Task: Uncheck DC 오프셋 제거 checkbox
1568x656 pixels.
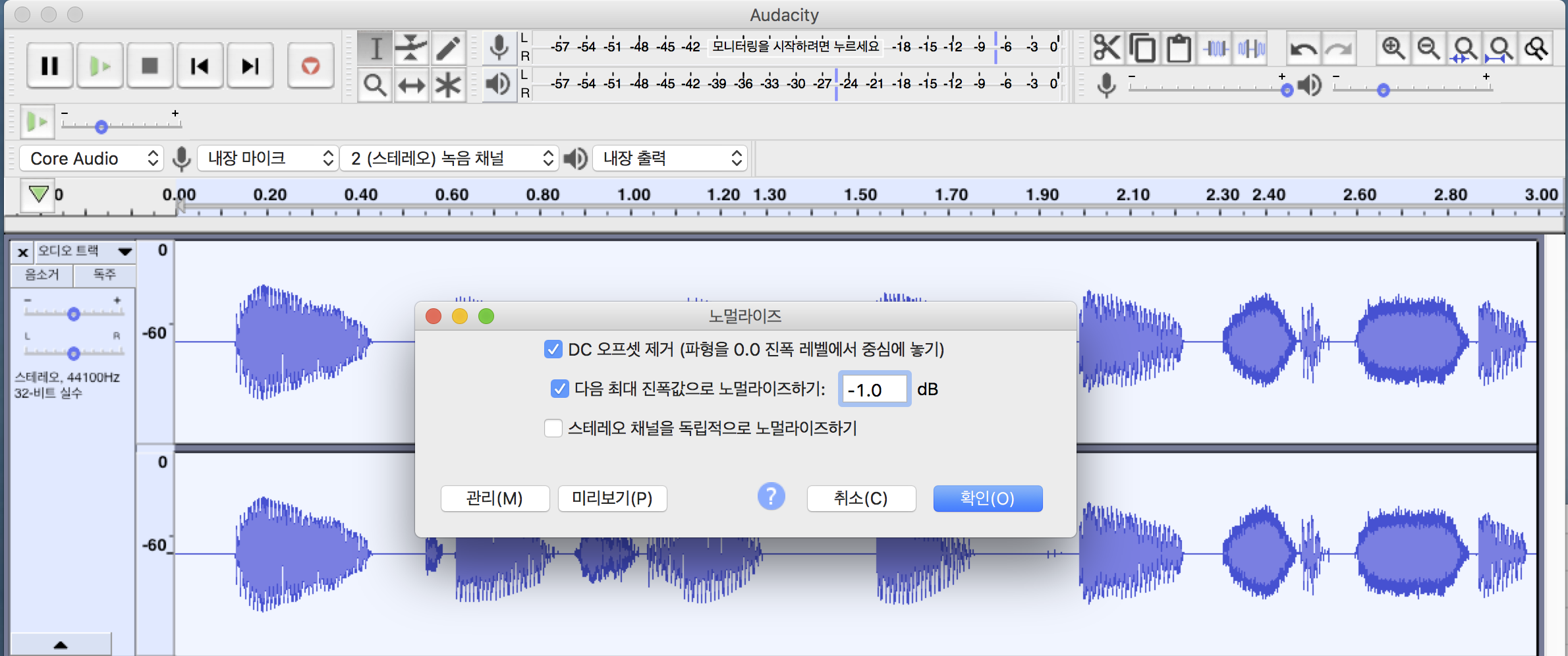Action: pyautogui.click(x=553, y=349)
